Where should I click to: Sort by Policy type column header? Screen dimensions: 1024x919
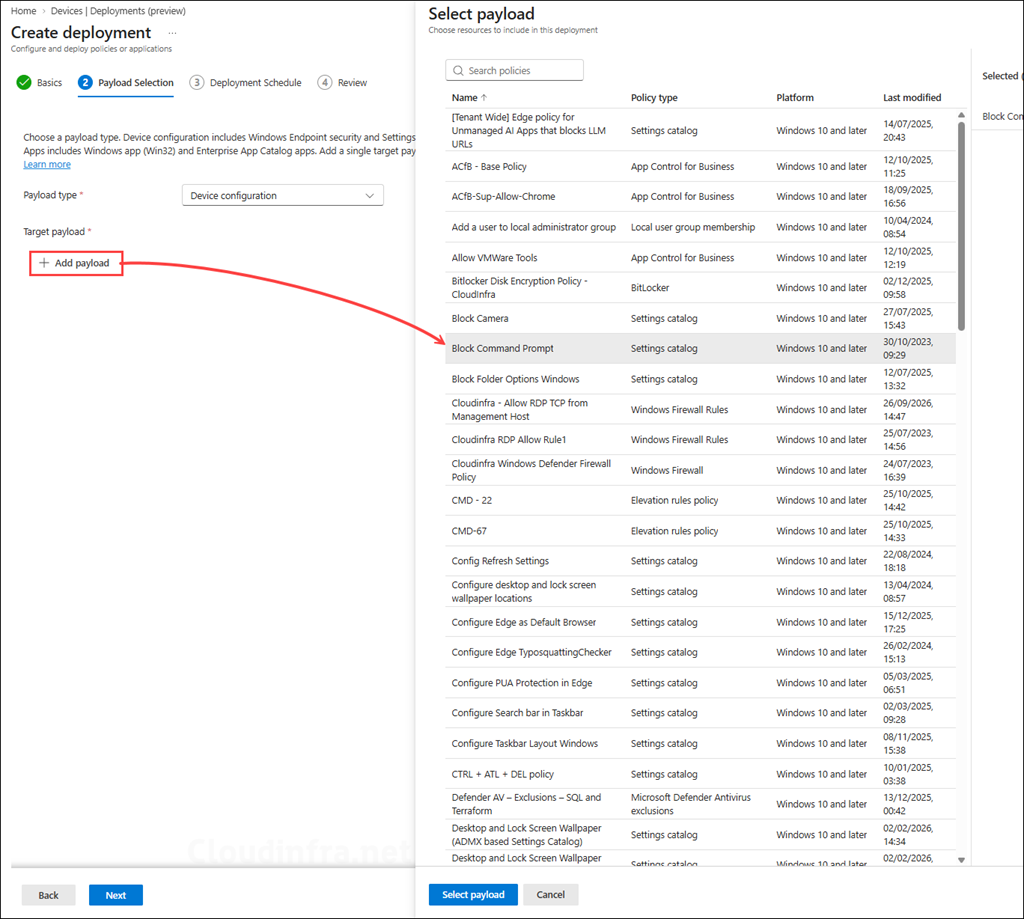(654, 98)
